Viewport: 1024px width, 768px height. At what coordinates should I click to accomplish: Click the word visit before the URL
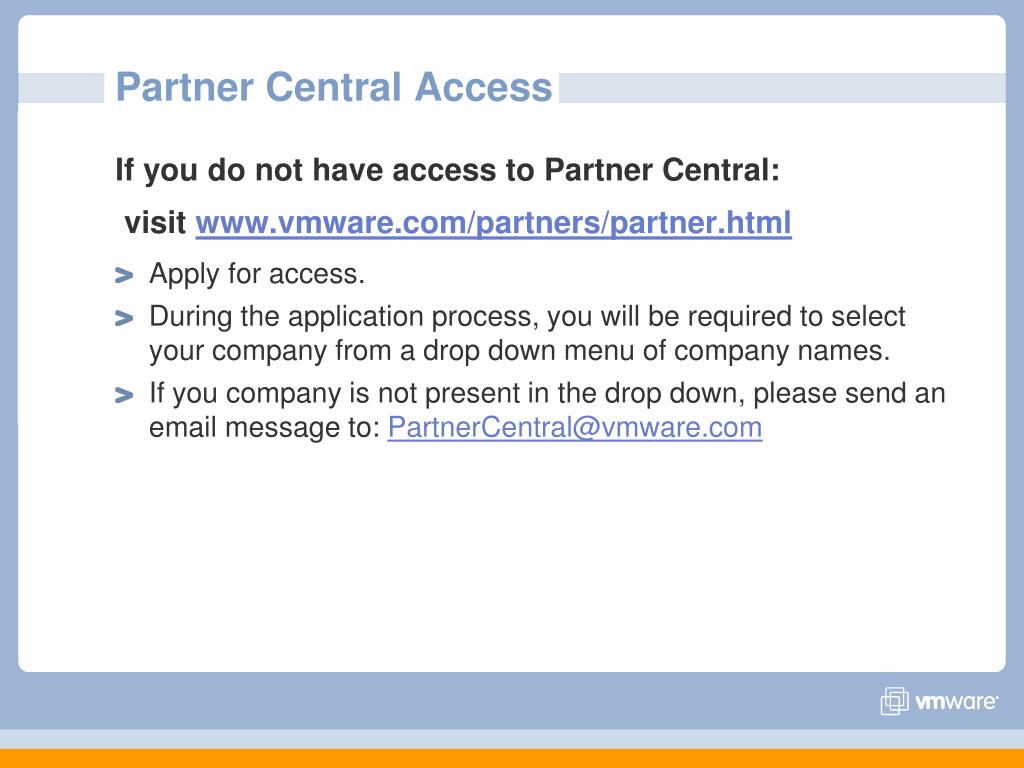pos(155,223)
